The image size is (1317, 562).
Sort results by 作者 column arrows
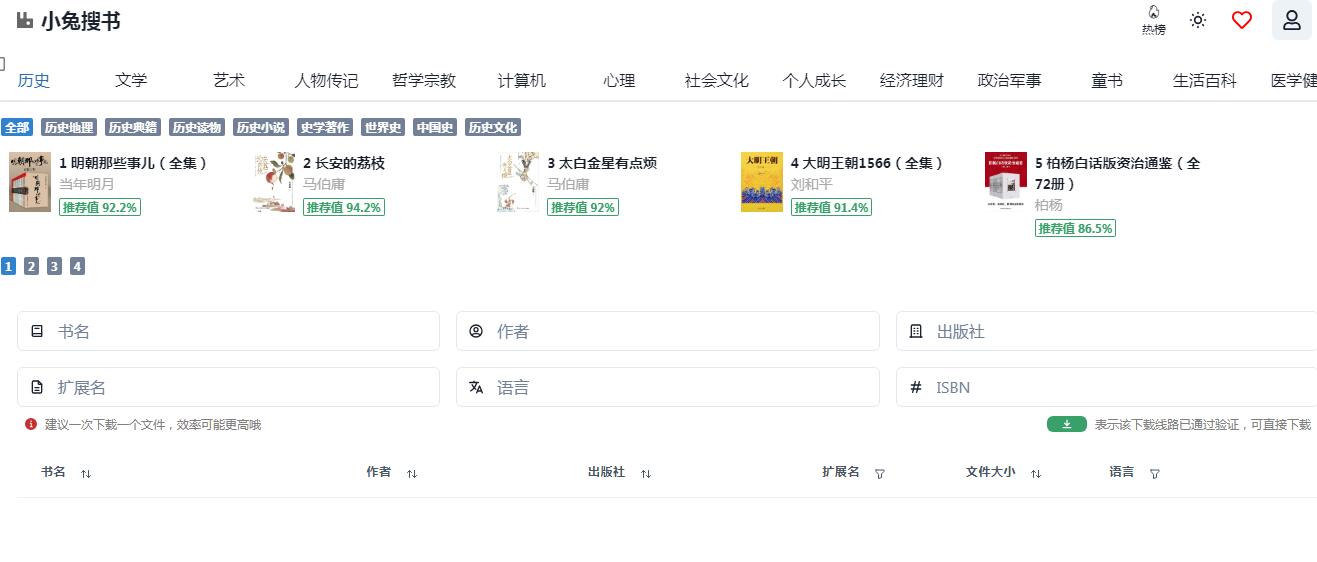click(412, 473)
